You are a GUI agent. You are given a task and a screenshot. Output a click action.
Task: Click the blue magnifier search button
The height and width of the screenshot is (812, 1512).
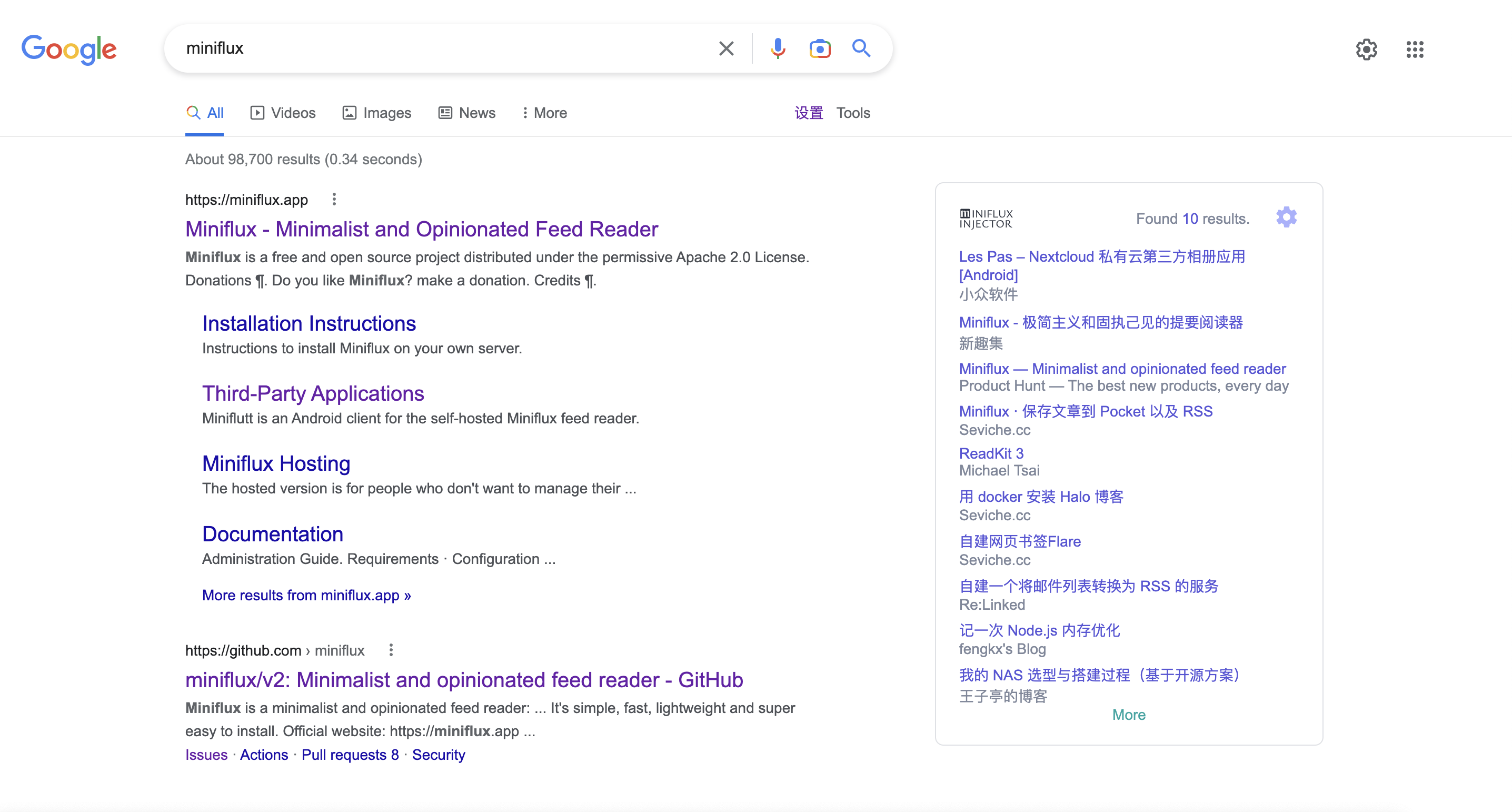click(861, 48)
